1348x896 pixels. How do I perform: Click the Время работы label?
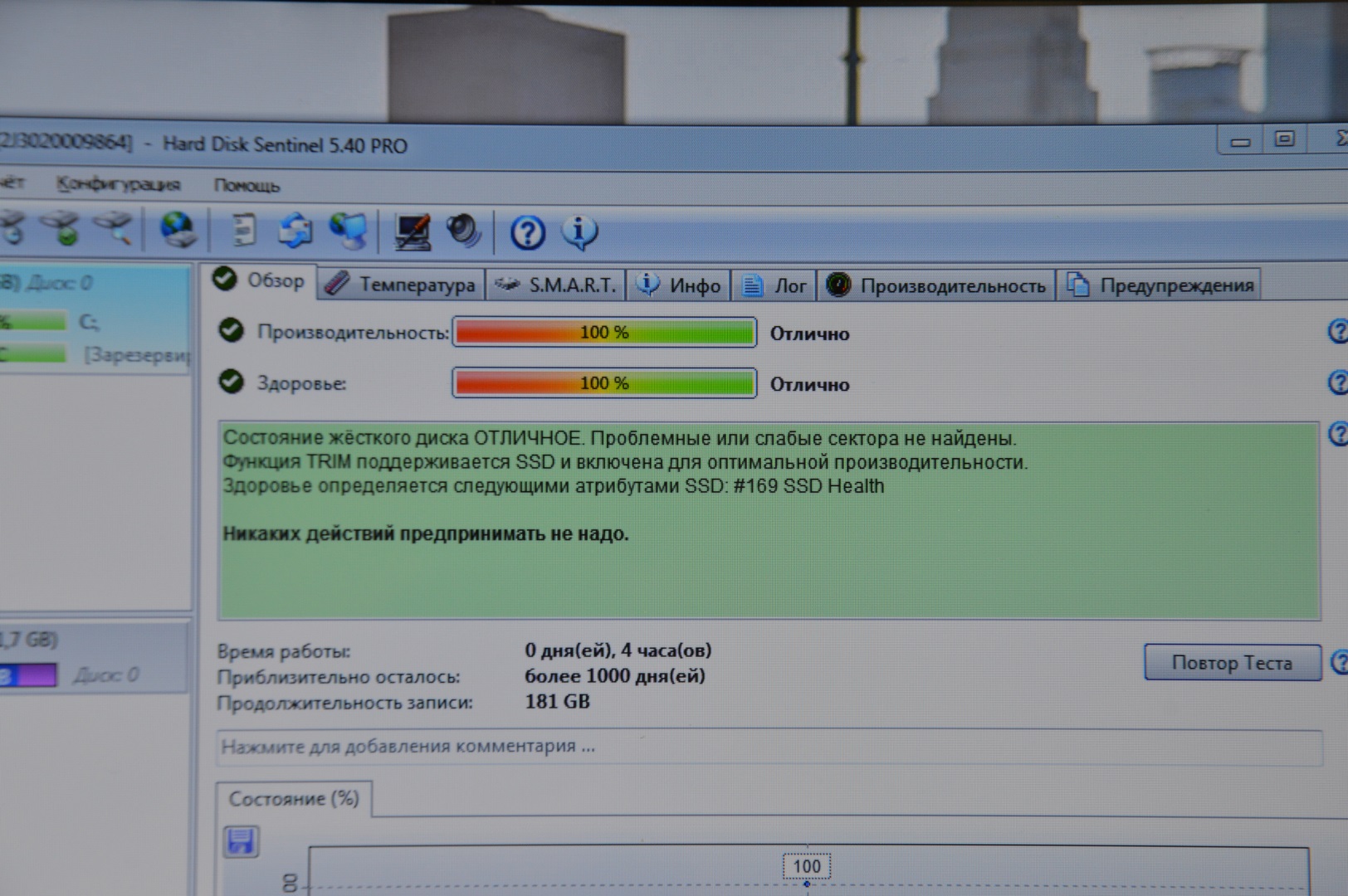point(284,651)
